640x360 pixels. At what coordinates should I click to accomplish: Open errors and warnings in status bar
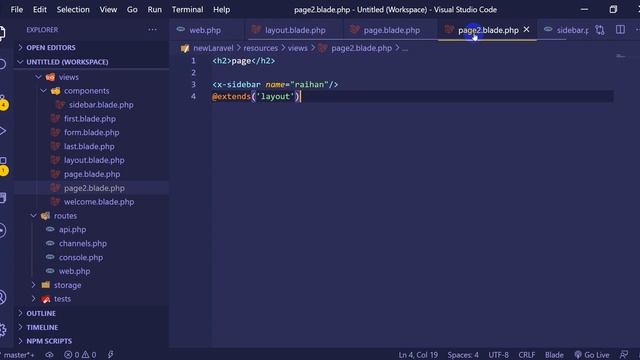[x=80, y=355]
